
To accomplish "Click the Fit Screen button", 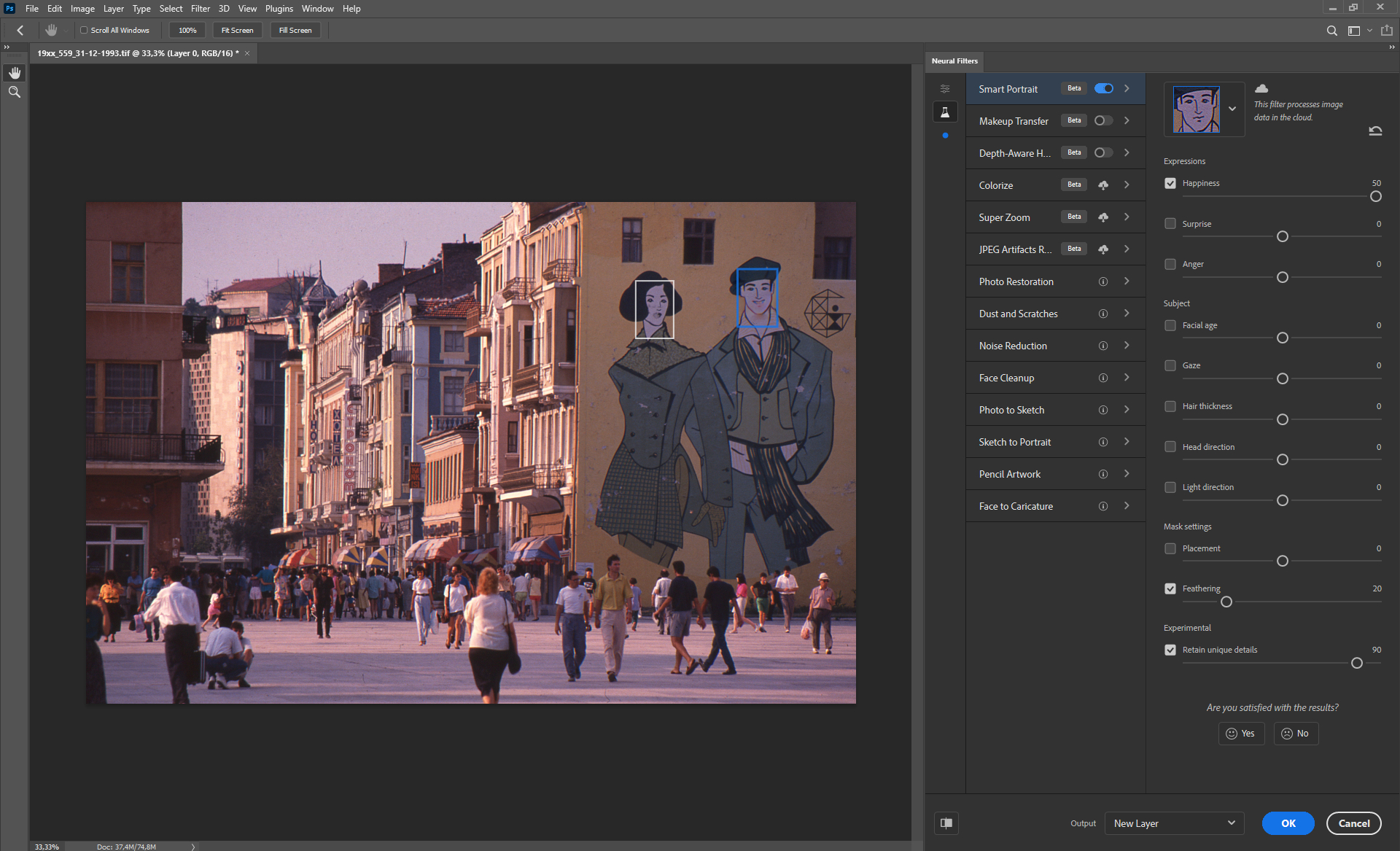I will tap(237, 31).
